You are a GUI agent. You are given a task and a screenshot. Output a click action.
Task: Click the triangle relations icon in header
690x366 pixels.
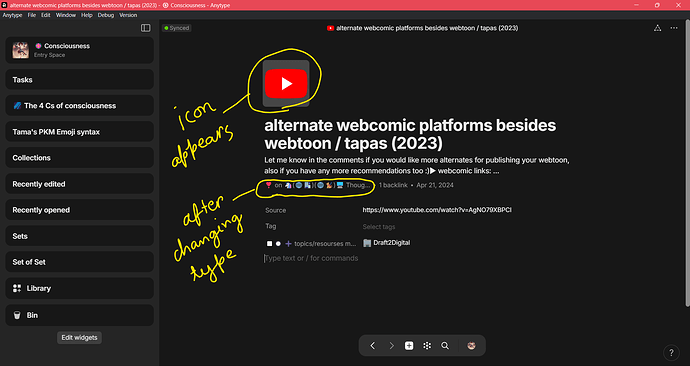click(657, 28)
